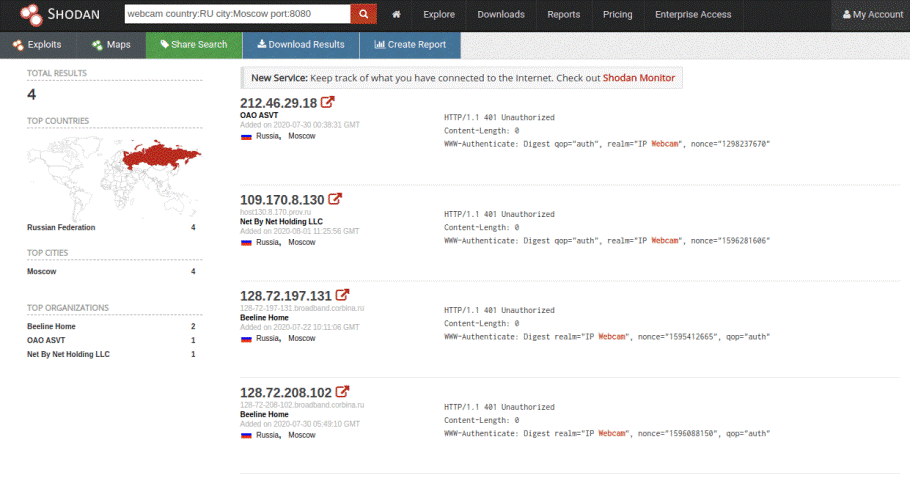The image size is (910, 478).
Task: Click Russia in the 128.72.208.102 result
Action: coord(268,435)
